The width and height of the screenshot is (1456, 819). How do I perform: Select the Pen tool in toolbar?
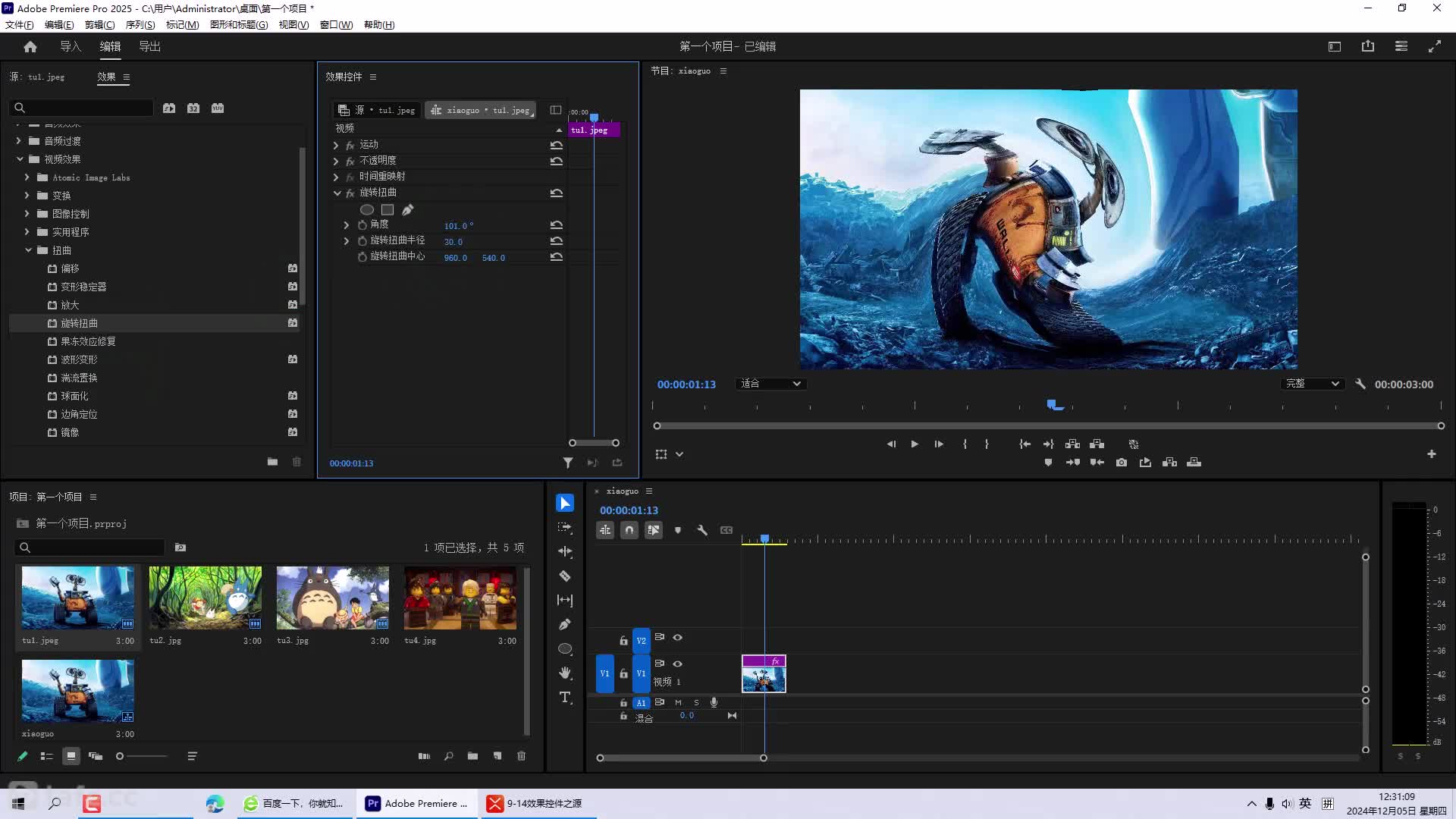tap(565, 624)
